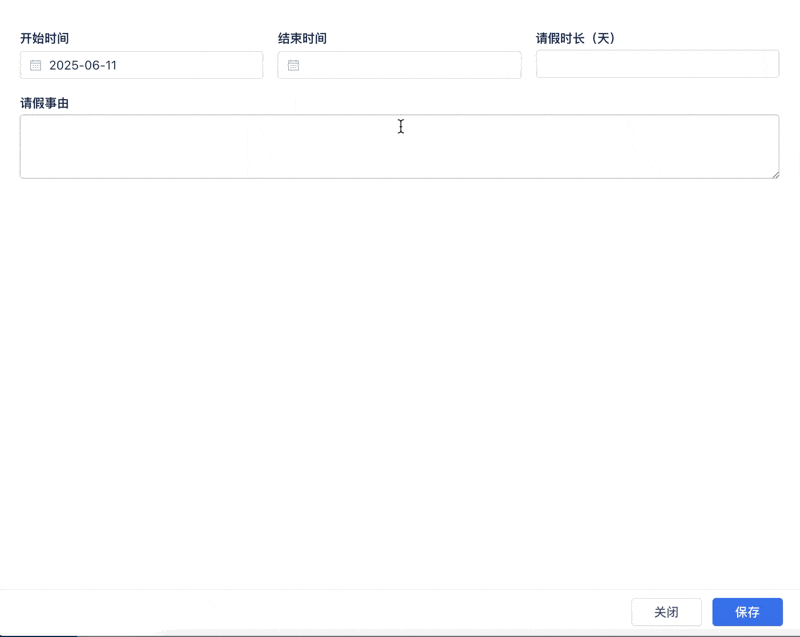This screenshot has height=637, width=800.
Task: Click the 关闭 button
Action: click(x=666, y=612)
